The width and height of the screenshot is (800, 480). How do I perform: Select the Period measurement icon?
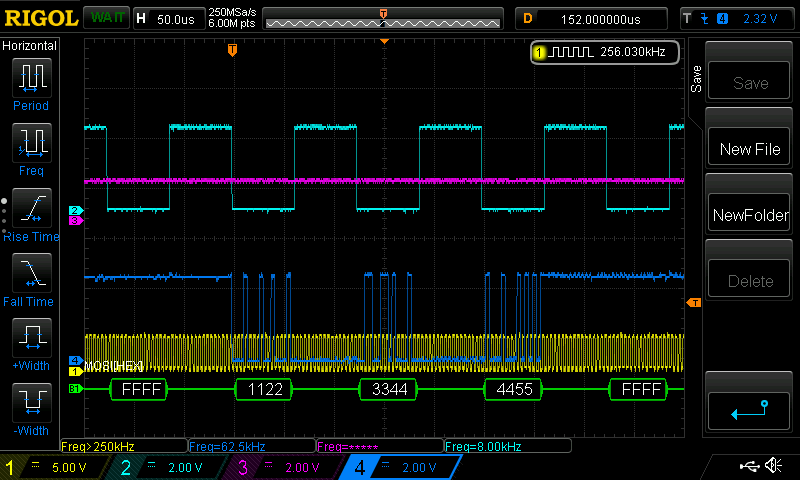(31, 78)
